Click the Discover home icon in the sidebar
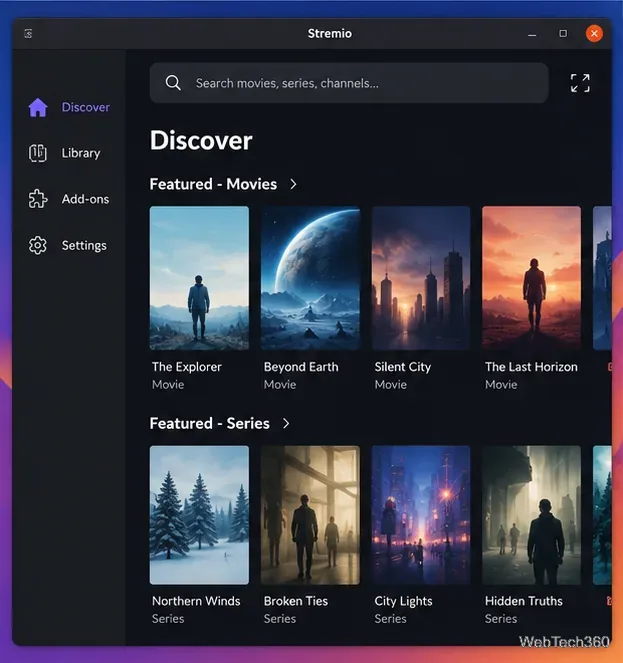Viewport: 623px width, 663px height. tap(38, 107)
